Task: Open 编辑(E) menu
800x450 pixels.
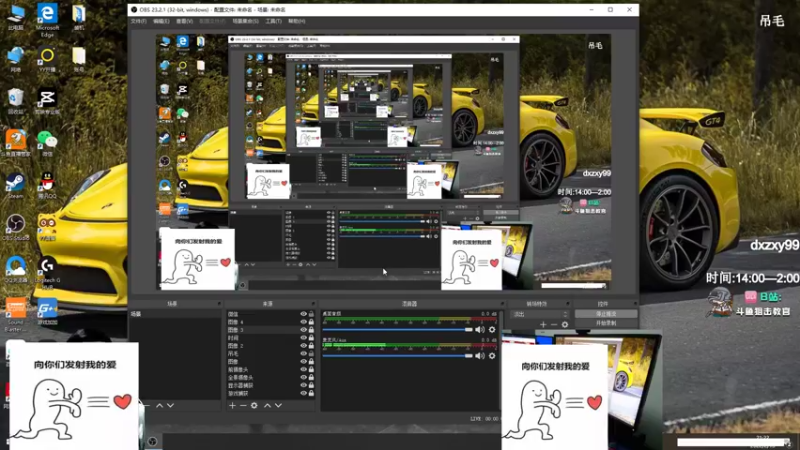Action: point(161,21)
